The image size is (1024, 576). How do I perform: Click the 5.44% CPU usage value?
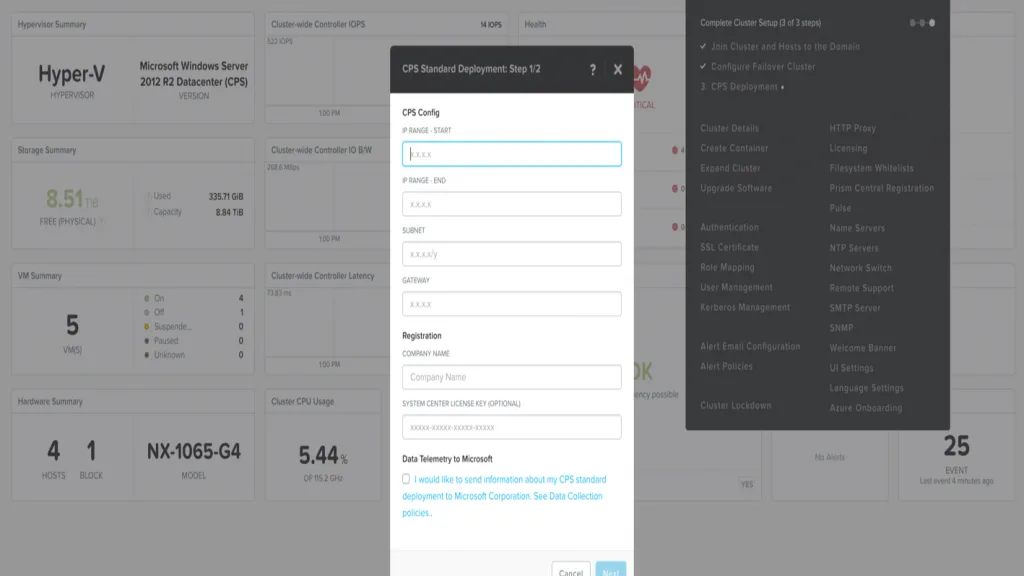point(323,455)
